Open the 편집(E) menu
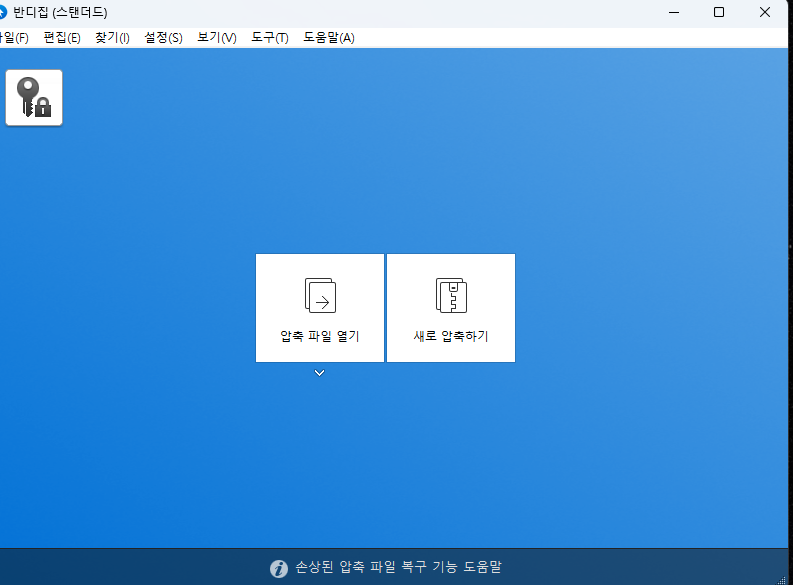 point(62,38)
